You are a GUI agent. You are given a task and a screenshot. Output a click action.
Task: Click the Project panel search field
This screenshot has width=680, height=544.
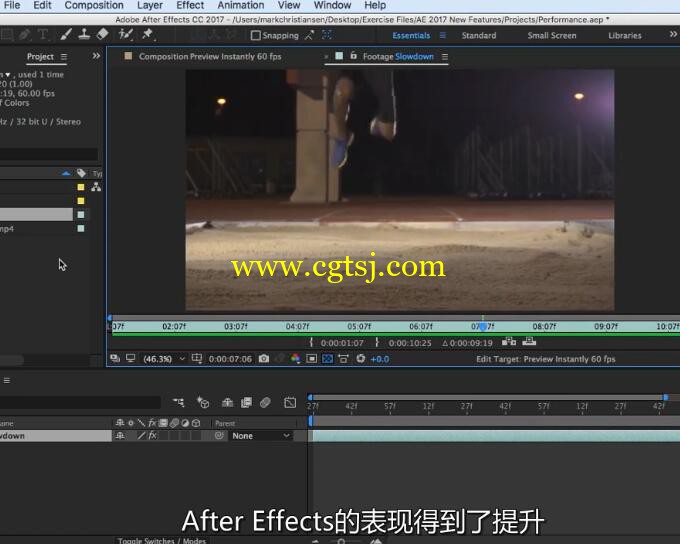click(49, 154)
